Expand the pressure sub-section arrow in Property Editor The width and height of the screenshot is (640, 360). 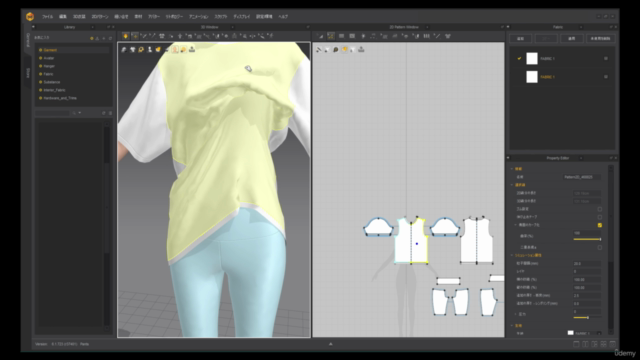[516, 314]
